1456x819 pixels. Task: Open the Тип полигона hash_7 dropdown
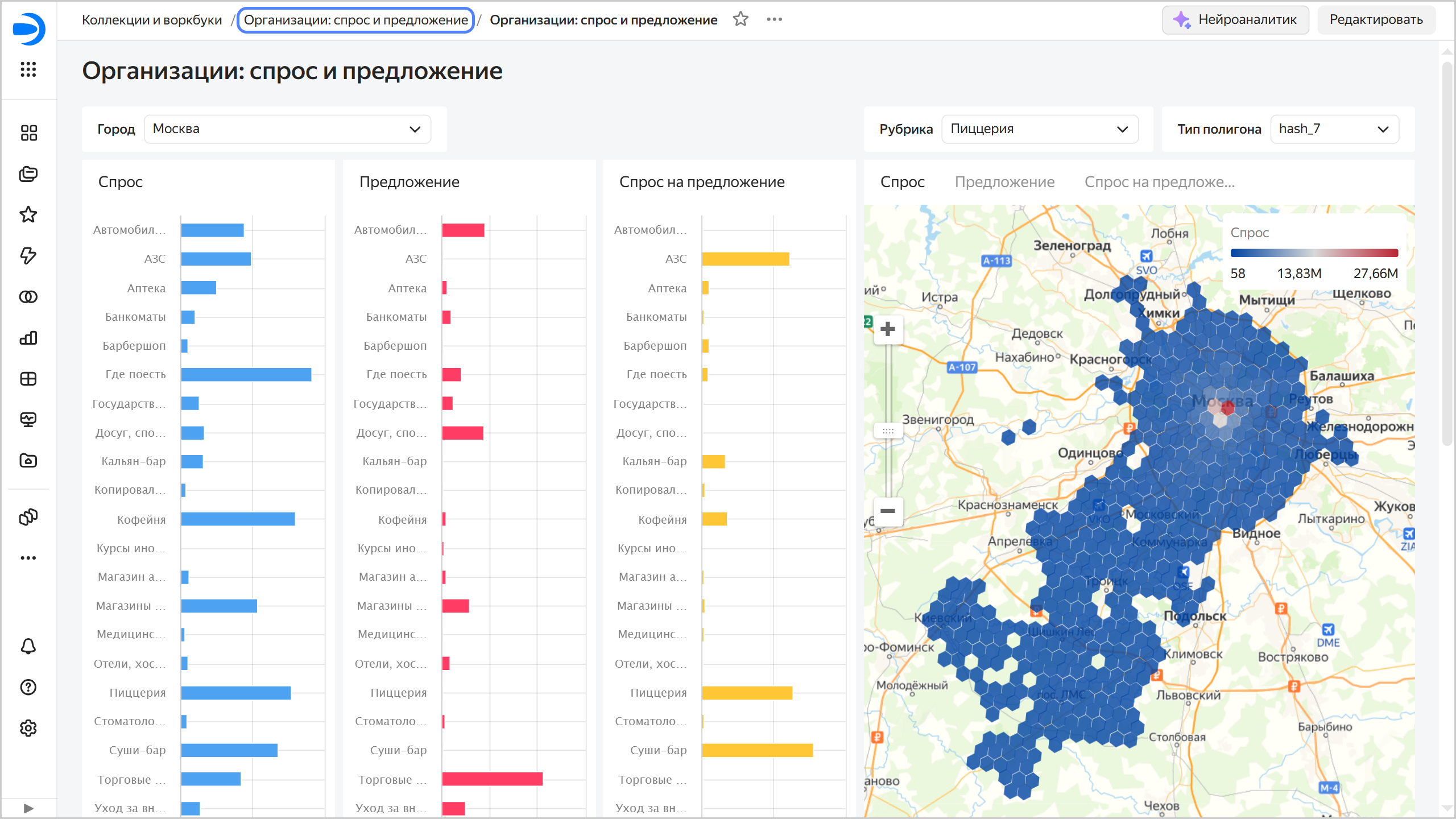pos(1334,129)
